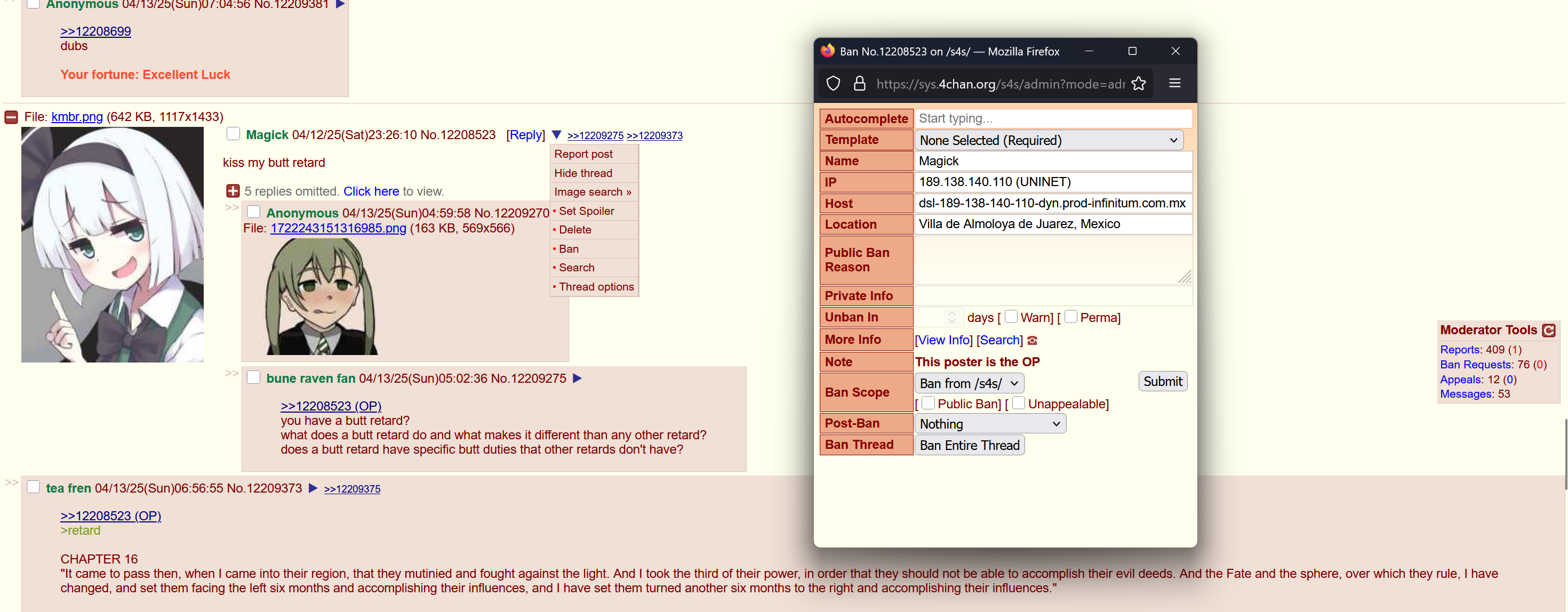Choose Delete from the post menu
This screenshot has width=1568, height=612.
pos(574,230)
